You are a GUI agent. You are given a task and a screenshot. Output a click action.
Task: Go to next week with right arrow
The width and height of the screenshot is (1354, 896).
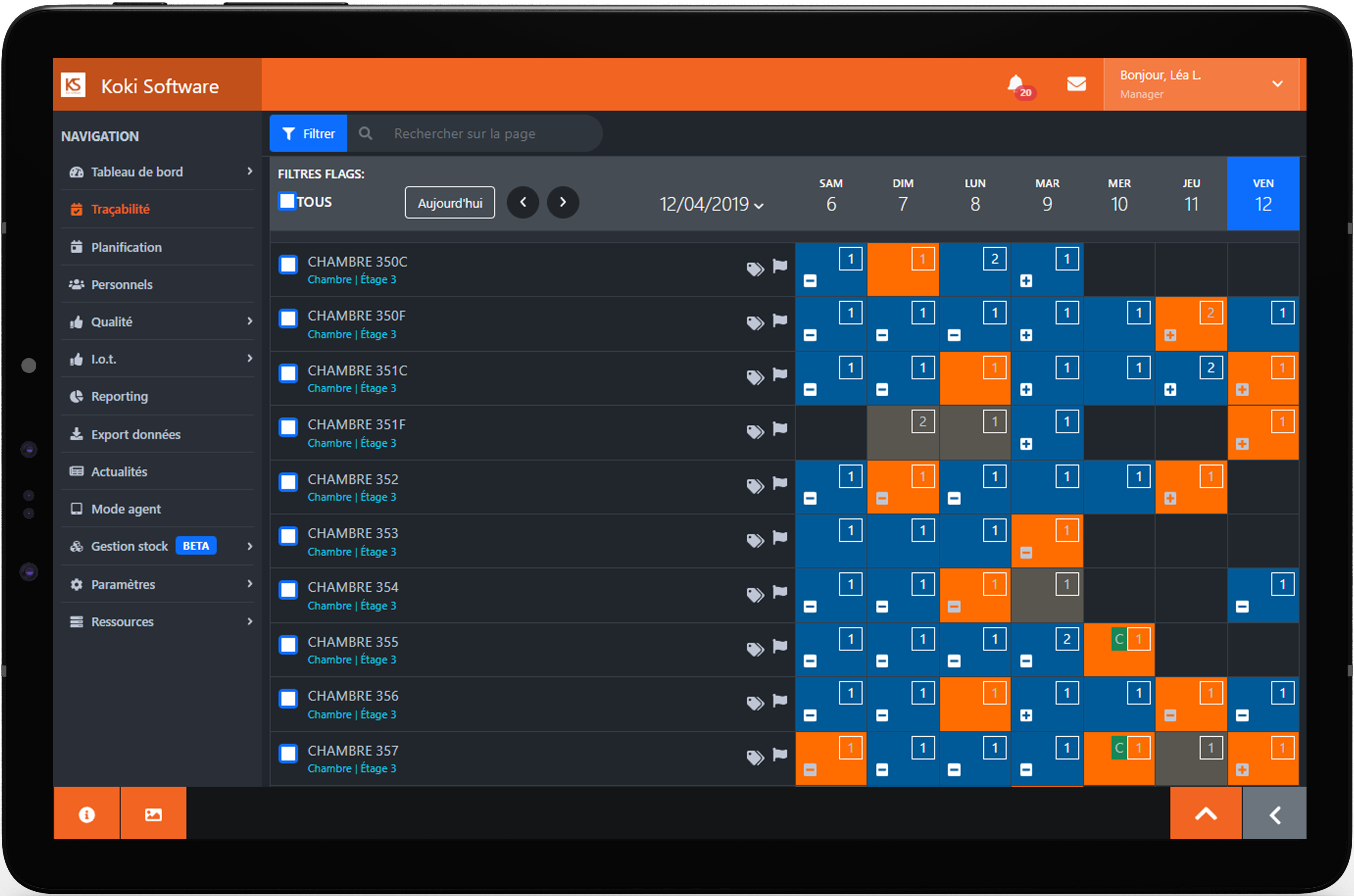click(563, 202)
